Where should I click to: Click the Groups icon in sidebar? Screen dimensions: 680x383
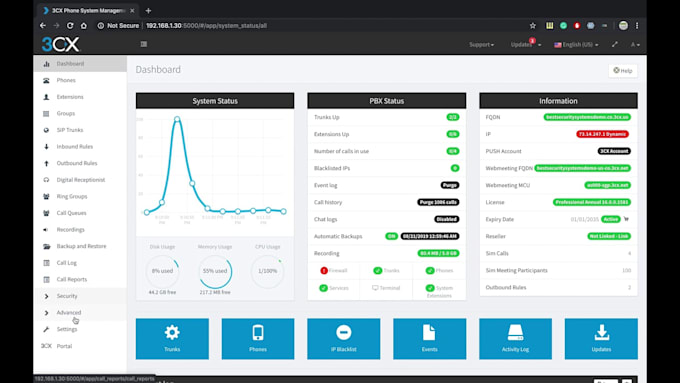point(46,114)
